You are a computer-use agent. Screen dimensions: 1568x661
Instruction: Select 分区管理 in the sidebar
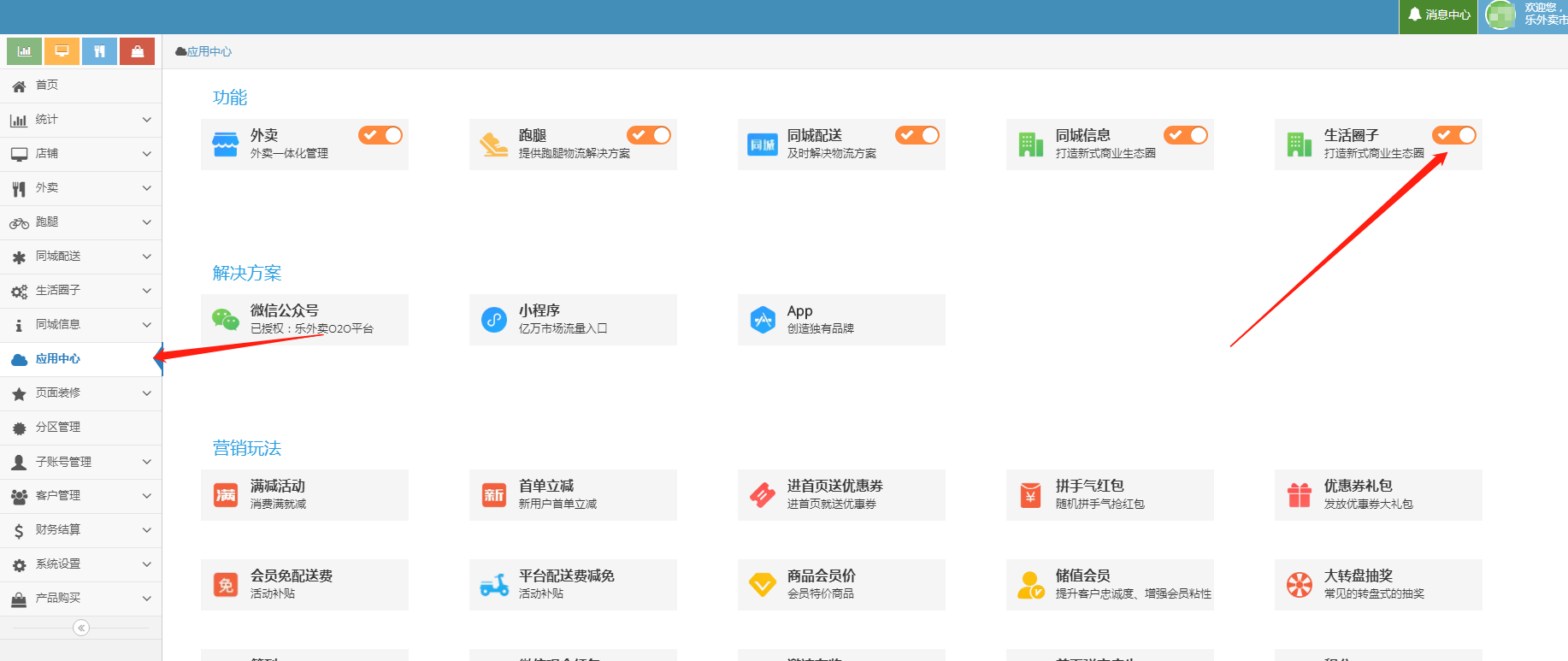point(58,428)
